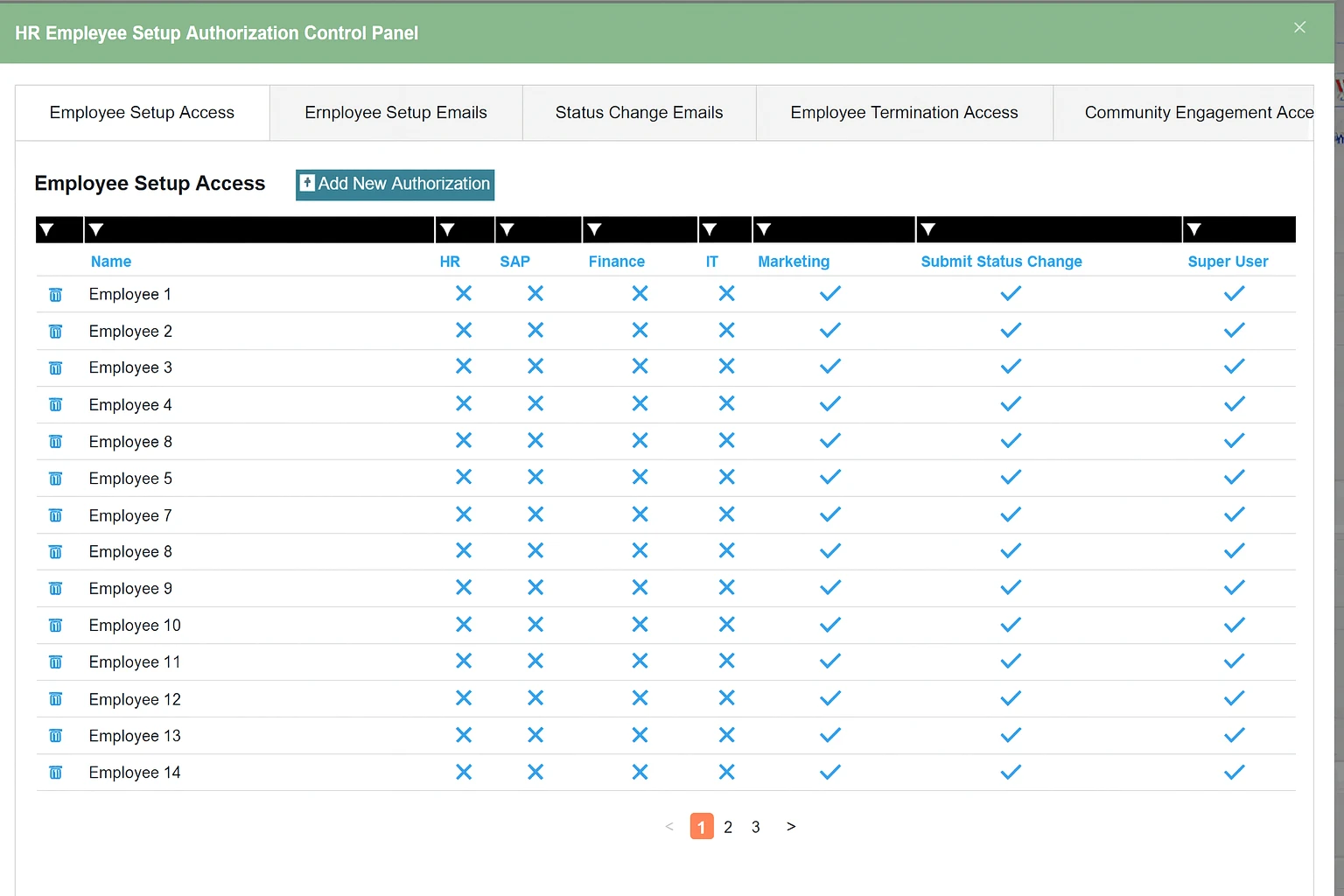The image size is (1344, 896).
Task: Toggle SAP access for Employee 3
Action: [x=535, y=367]
